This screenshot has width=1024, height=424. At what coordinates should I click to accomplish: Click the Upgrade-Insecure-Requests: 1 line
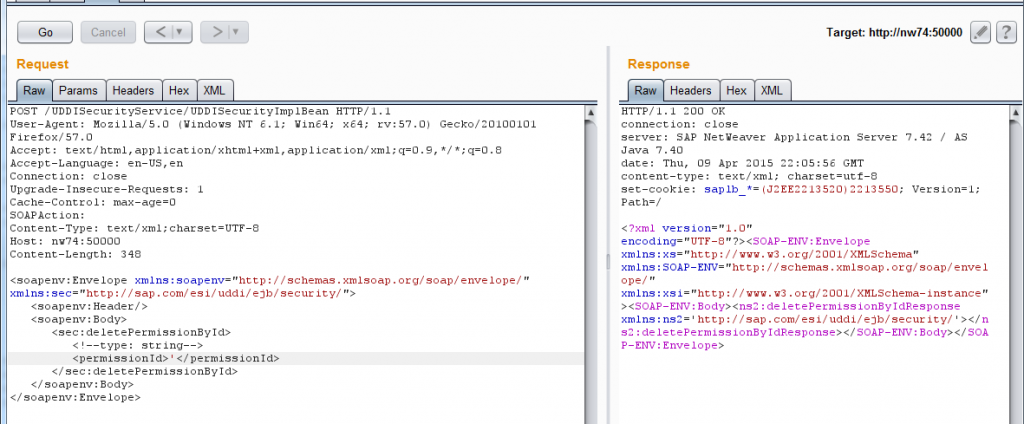[x=107, y=189]
